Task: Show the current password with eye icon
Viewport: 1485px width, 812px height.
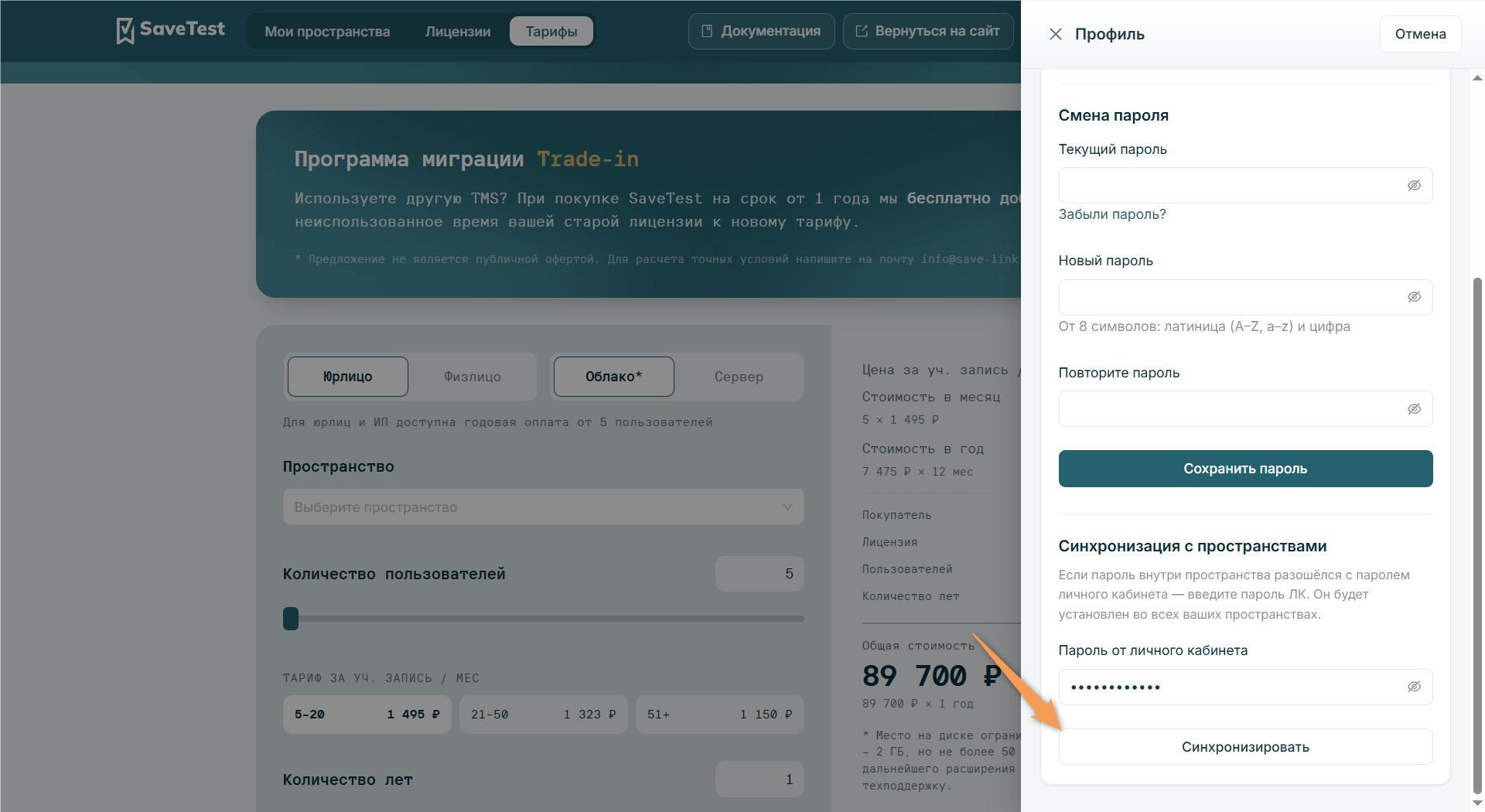Action: click(1414, 186)
